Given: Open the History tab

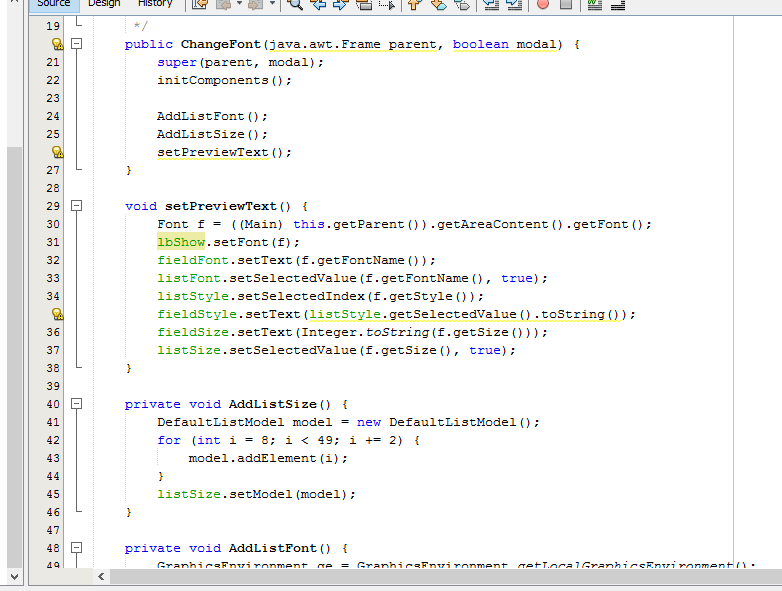Looking at the screenshot, I should click(x=155, y=4).
